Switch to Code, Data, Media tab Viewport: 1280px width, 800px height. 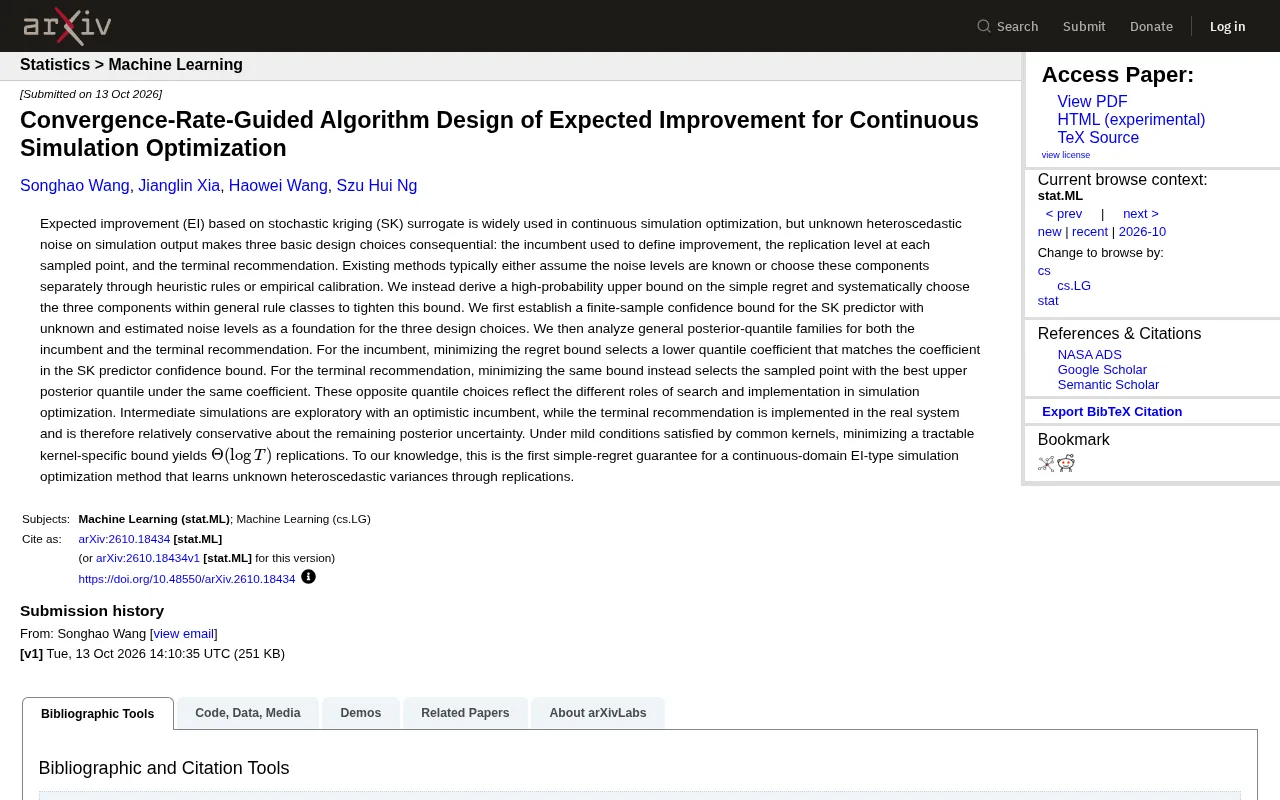tap(248, 713)
